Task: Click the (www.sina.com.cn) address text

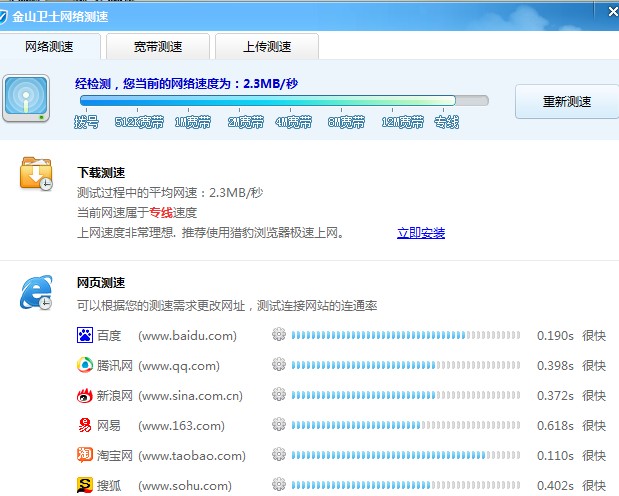Action: pos(191,396)
